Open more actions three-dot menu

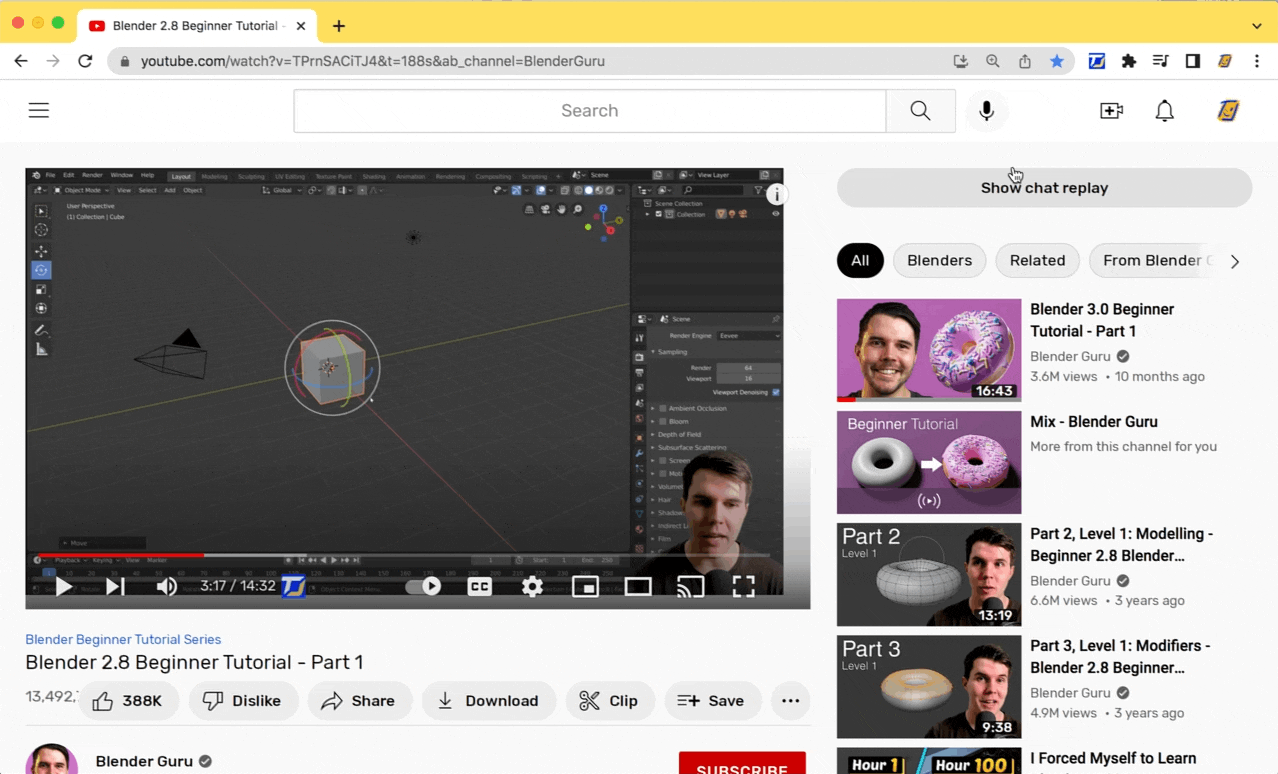tap(790, 701)
